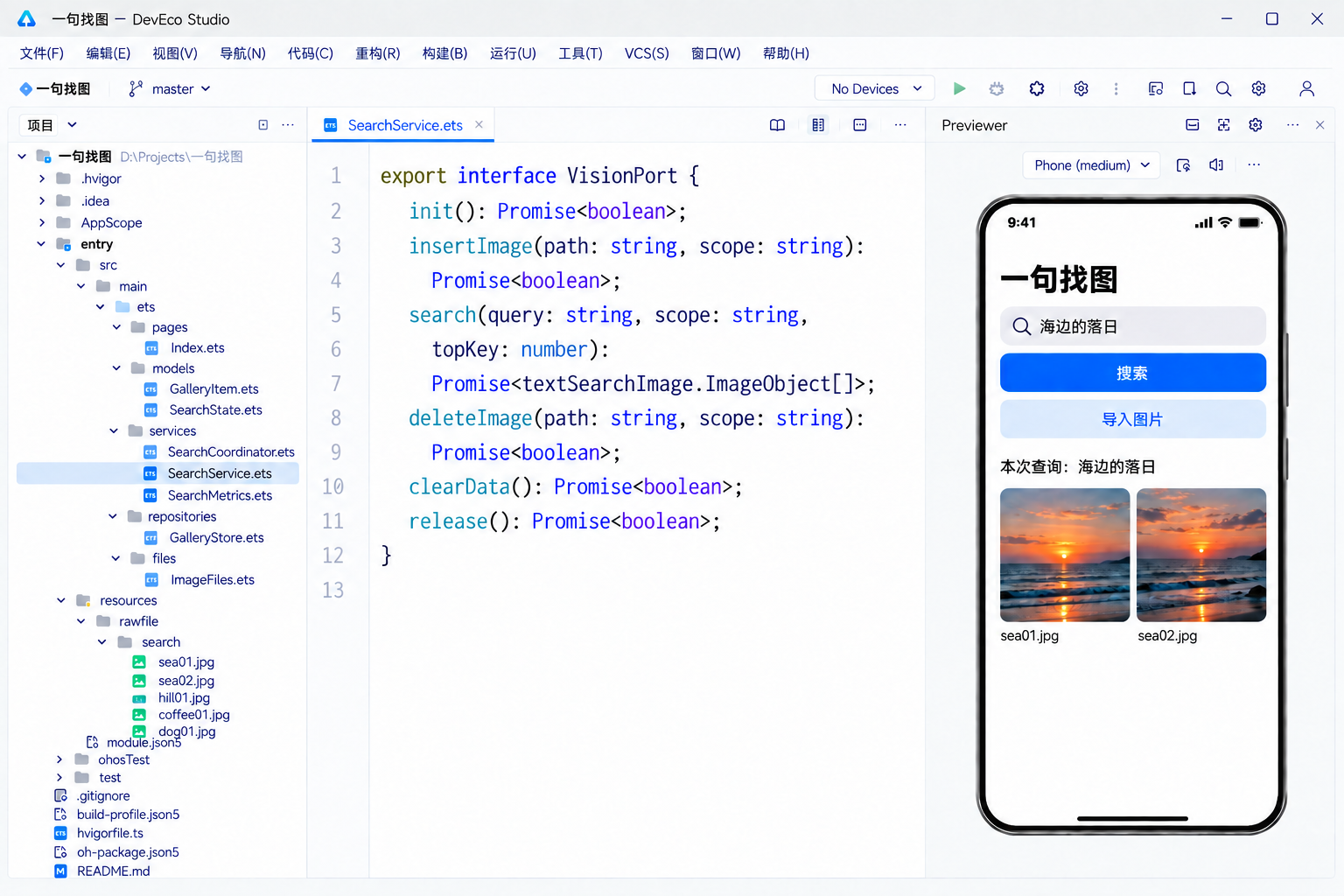Collapse the rawfile folder
The image size is (1344, 896).
81,621
